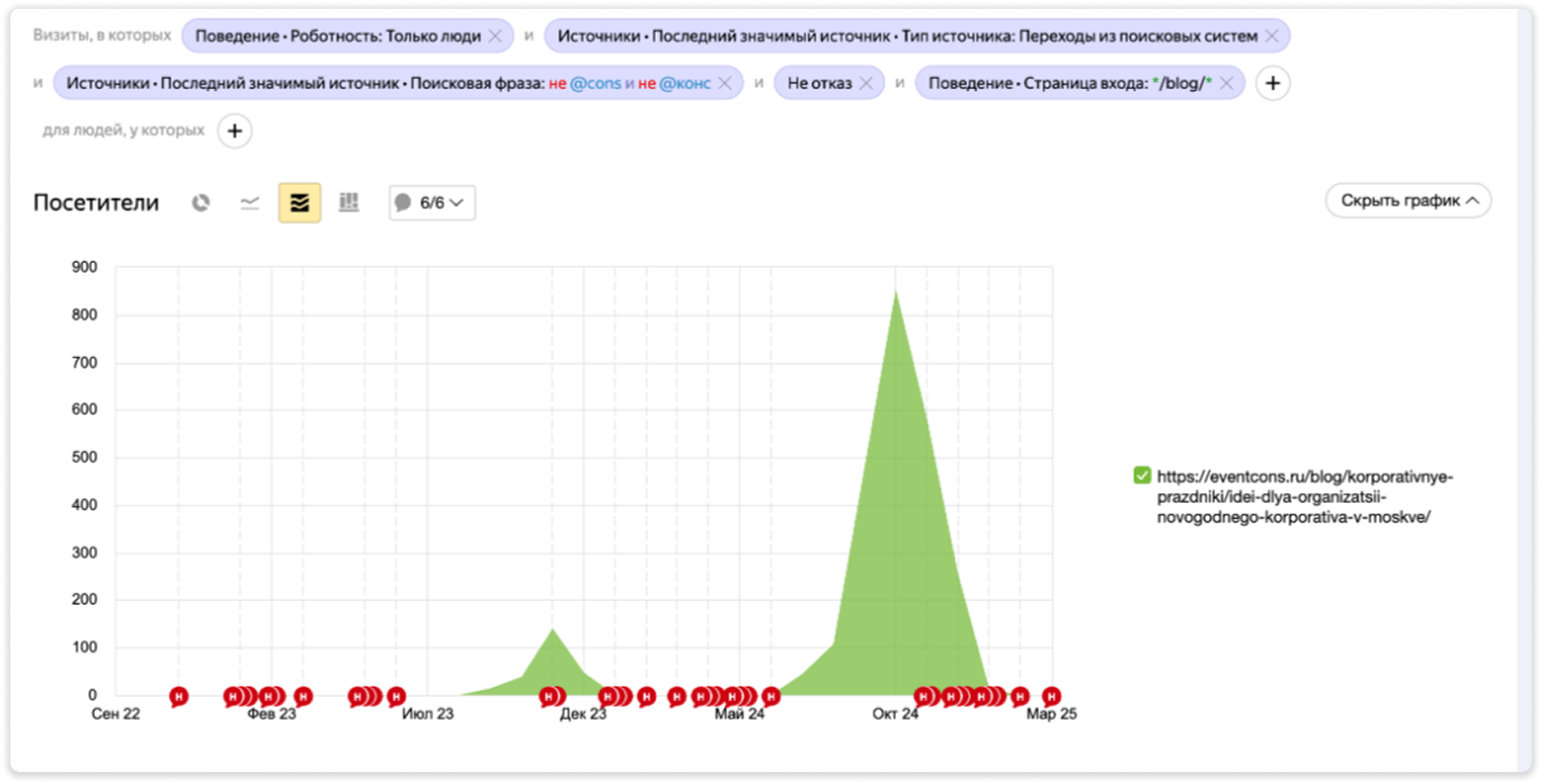Screen dimensions: 1542x784
Task: Uncheck the eventcons.ru blog URL legend checkbox
Action: [1142, 476]
